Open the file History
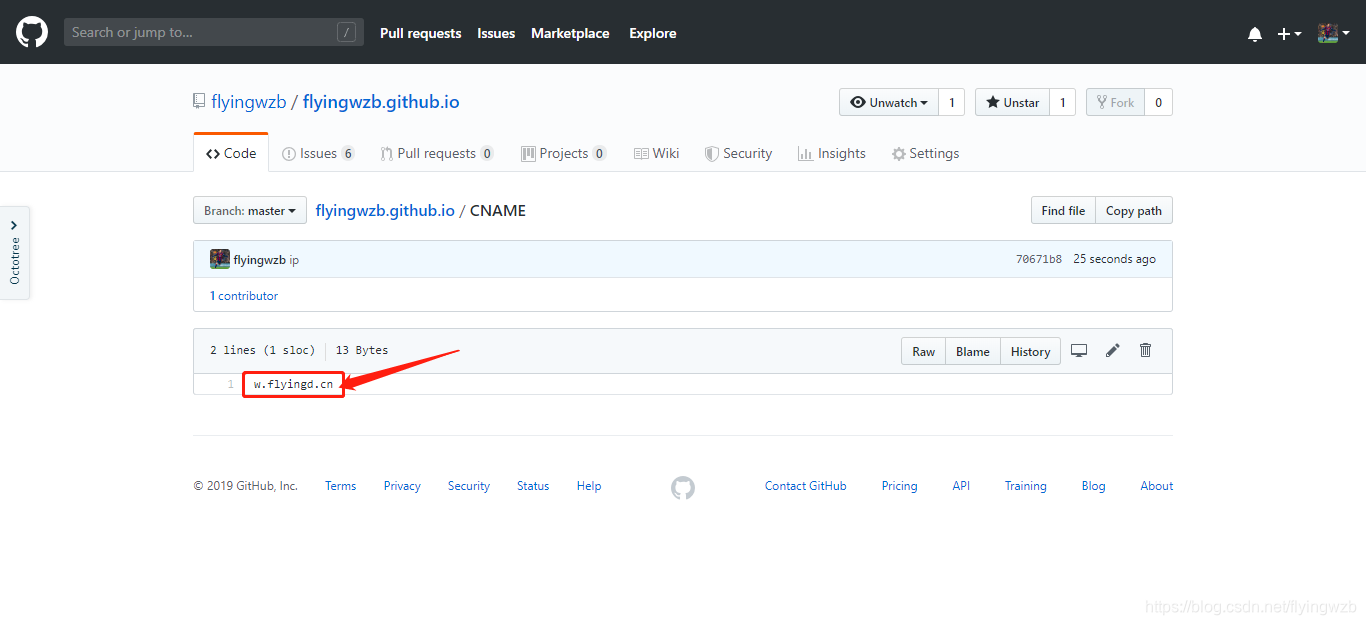The image size is (1366, 625). coord(1030,351)
